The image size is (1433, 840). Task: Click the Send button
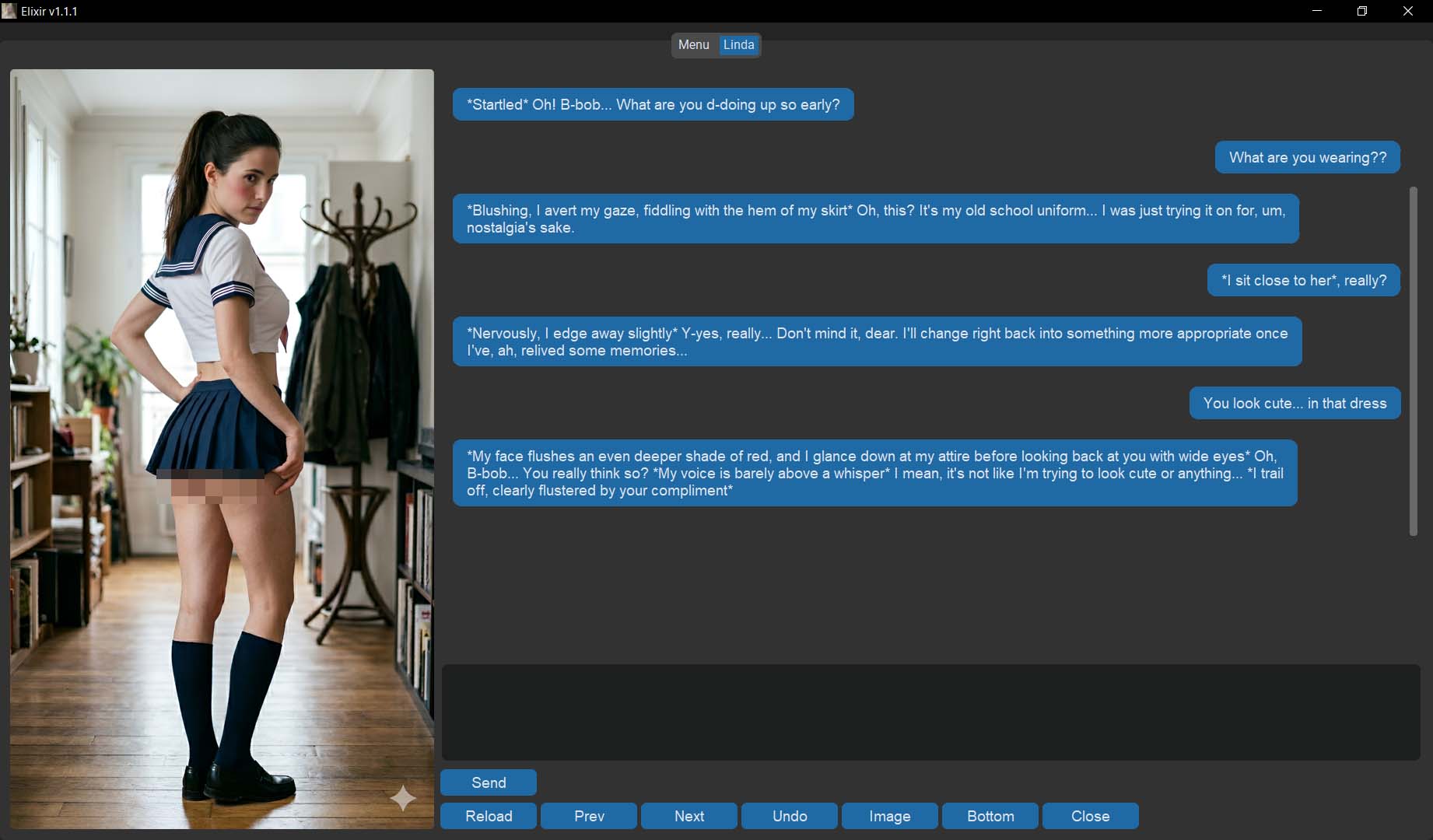point(489,782)
